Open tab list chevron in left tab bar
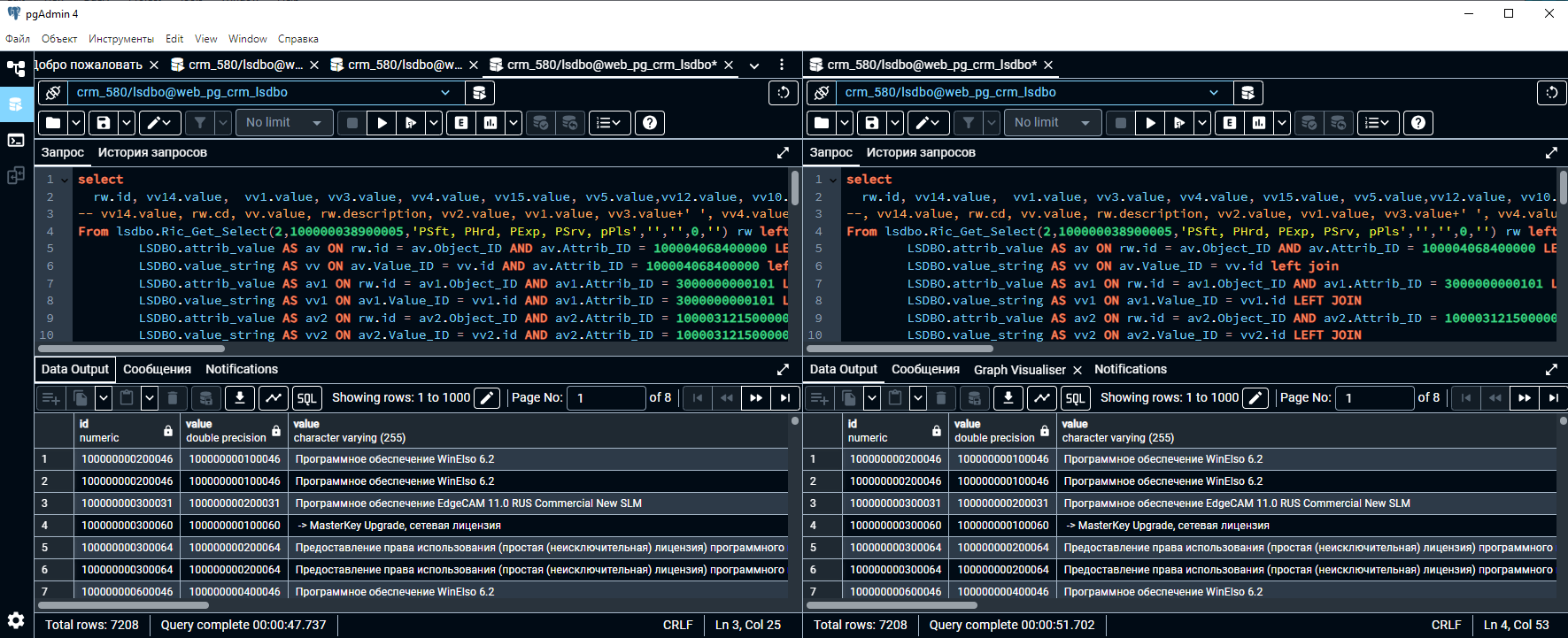This screenshot has width=1568, height=638. coord(754,65)
